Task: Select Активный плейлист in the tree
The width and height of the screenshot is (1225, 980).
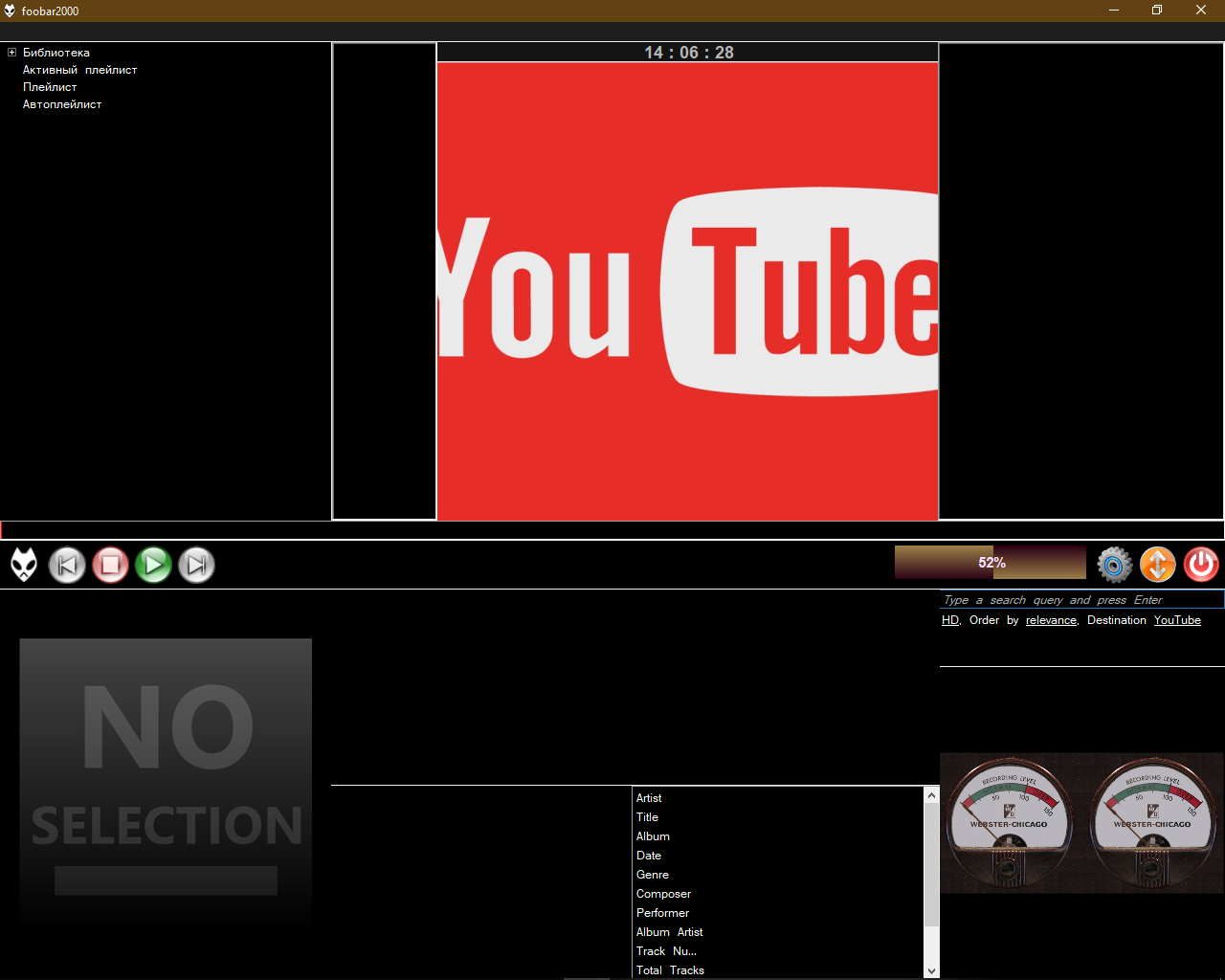Action: click(x=79, y=70)
